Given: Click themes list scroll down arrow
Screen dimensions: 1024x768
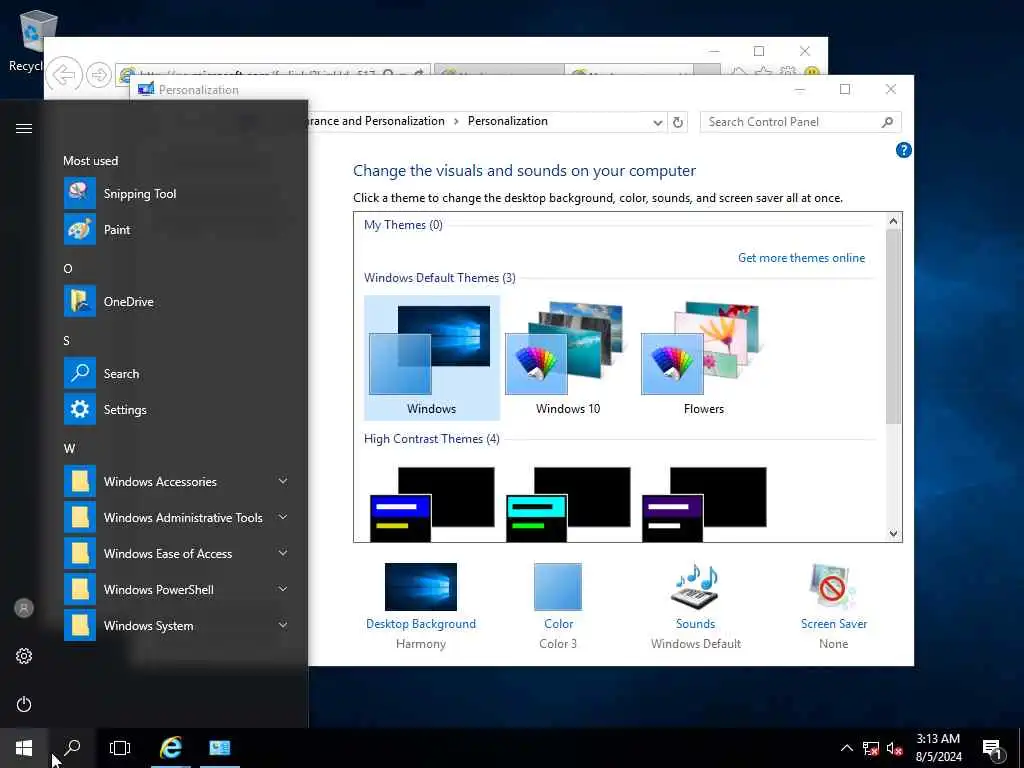Looking at the screenshot, I should pos(893,534).
